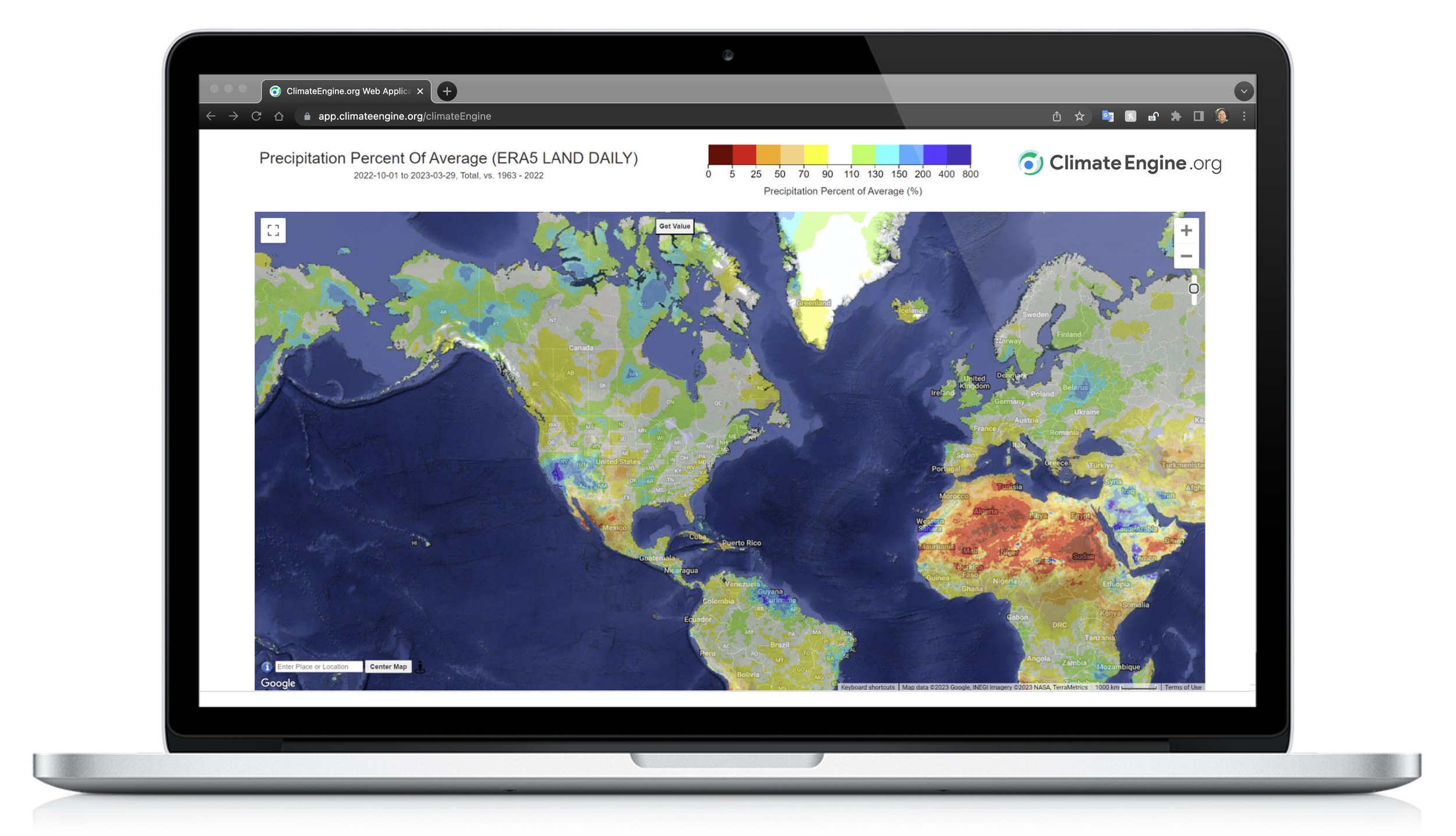View site security via the padlock icon

point(307,116)
